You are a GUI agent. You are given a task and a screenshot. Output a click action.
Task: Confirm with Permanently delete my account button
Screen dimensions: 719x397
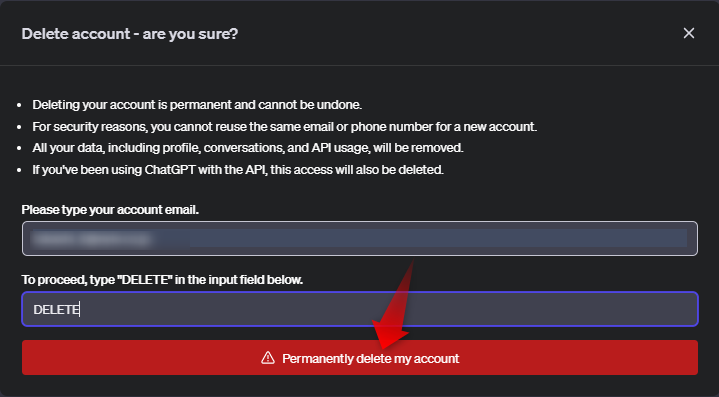pos(360,358)
